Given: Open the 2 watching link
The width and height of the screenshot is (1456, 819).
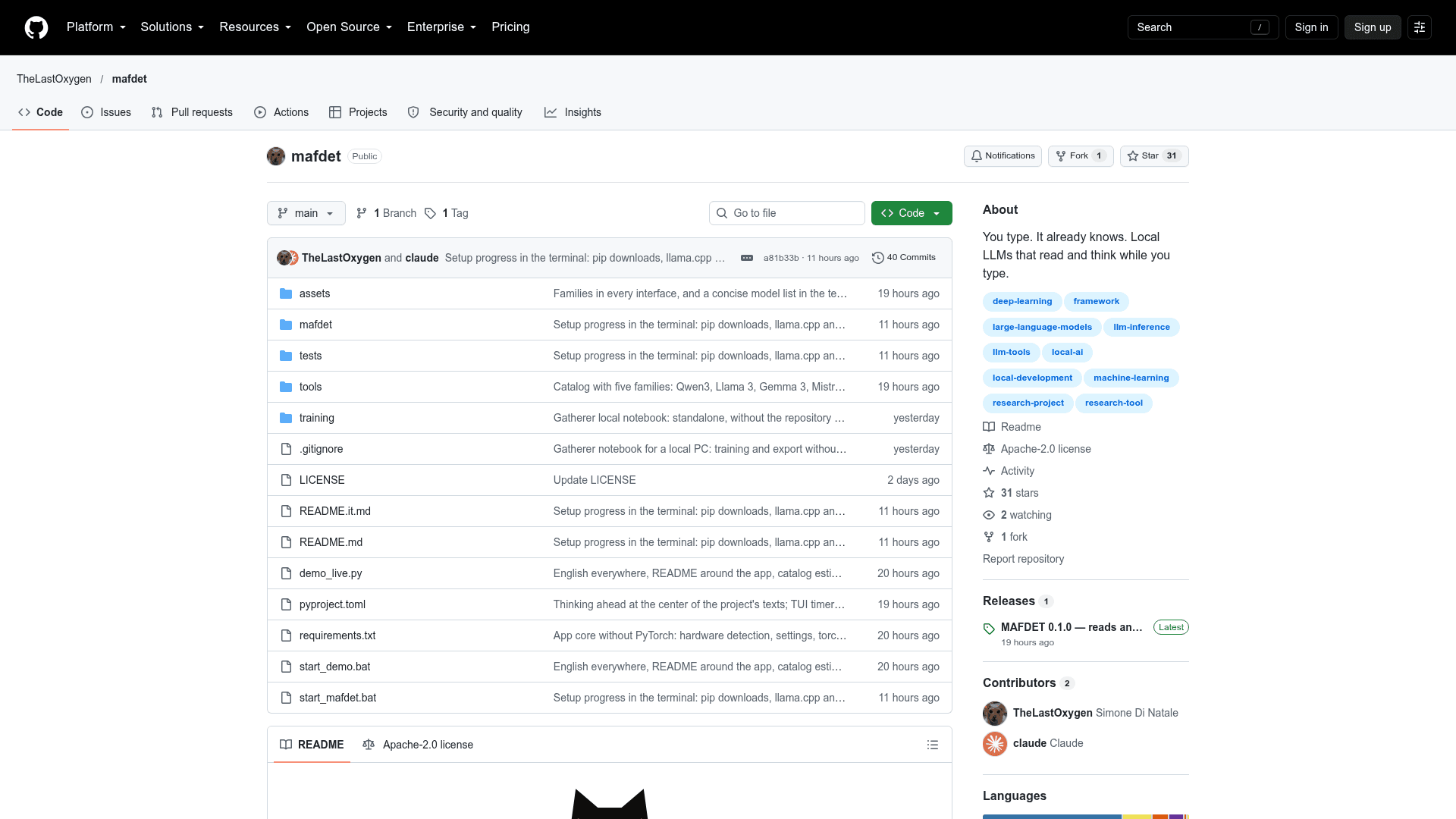Looking at the screenshot, I should [1017, 515].
